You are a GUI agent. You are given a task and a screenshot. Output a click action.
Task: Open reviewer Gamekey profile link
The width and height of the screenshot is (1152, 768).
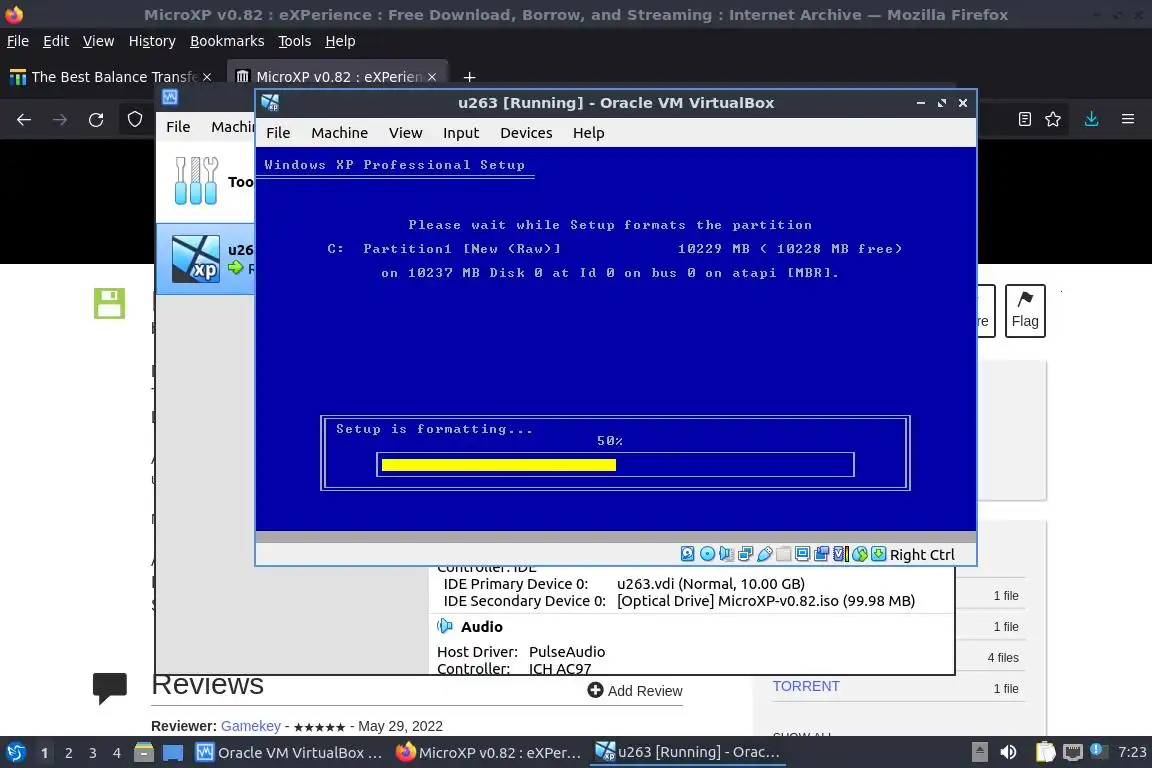click(251, 726)
